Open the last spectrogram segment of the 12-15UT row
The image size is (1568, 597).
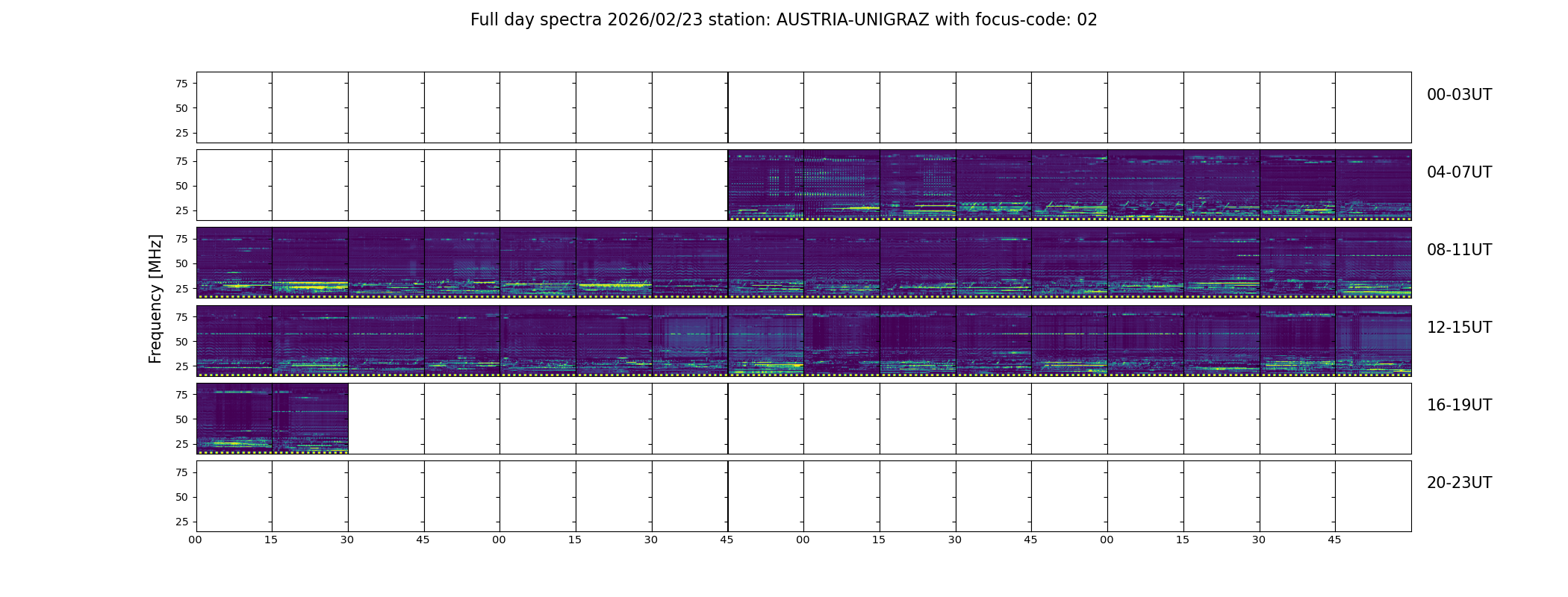[x=1373, y=340]
